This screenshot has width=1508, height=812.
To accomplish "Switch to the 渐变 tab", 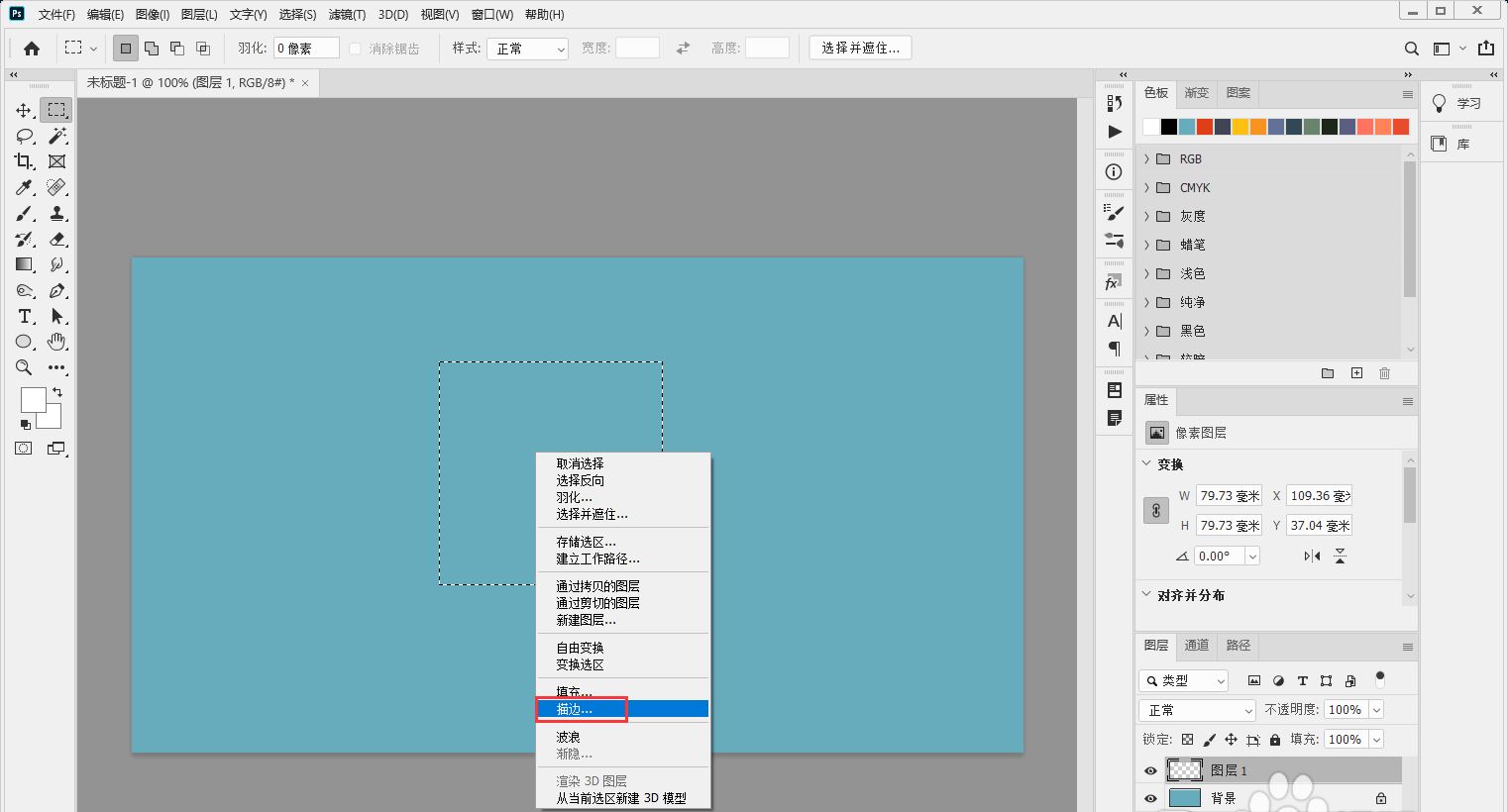I will (1197, 93).
